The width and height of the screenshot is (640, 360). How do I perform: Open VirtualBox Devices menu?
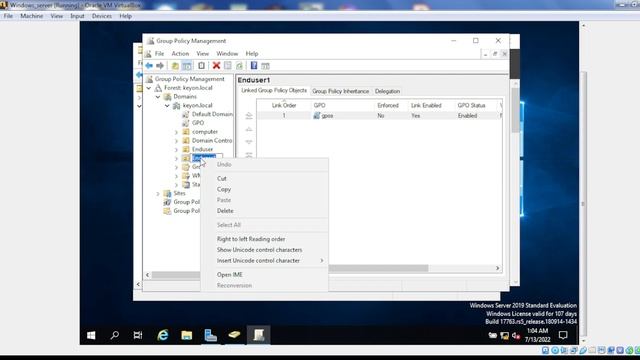[x=102, y=16]
